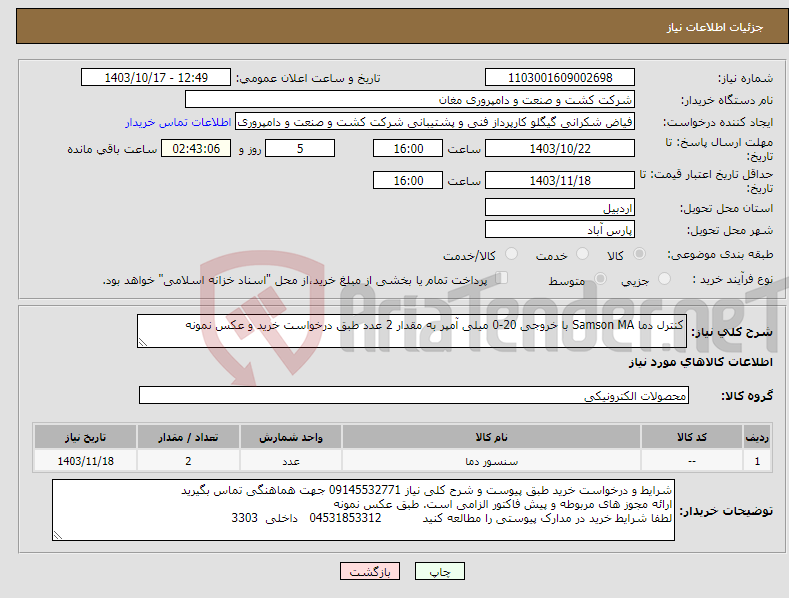The width and height of the screenshot is (789, 598).
Task: Click the کد کالا column header
Action: 691,437
